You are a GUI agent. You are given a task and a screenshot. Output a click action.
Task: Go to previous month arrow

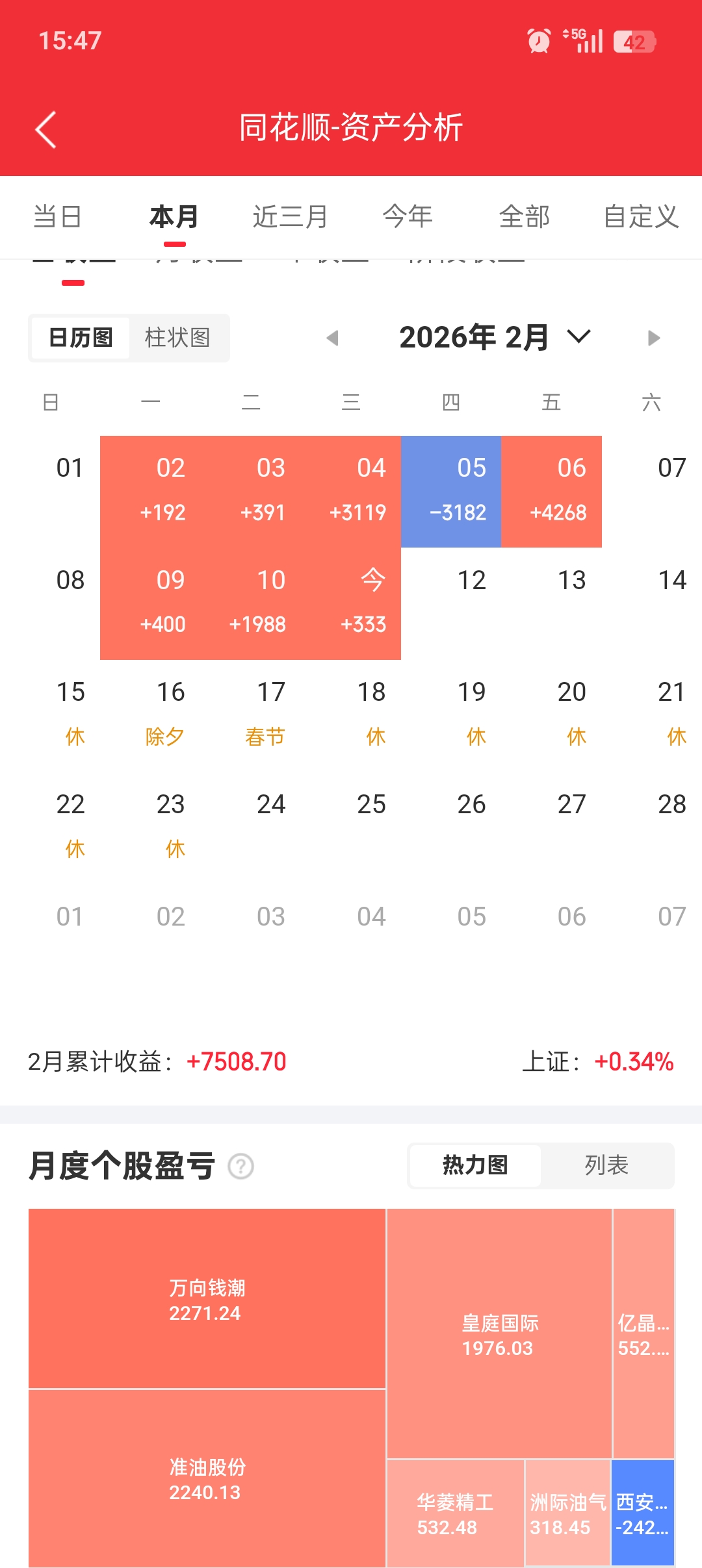click(333, 338)
